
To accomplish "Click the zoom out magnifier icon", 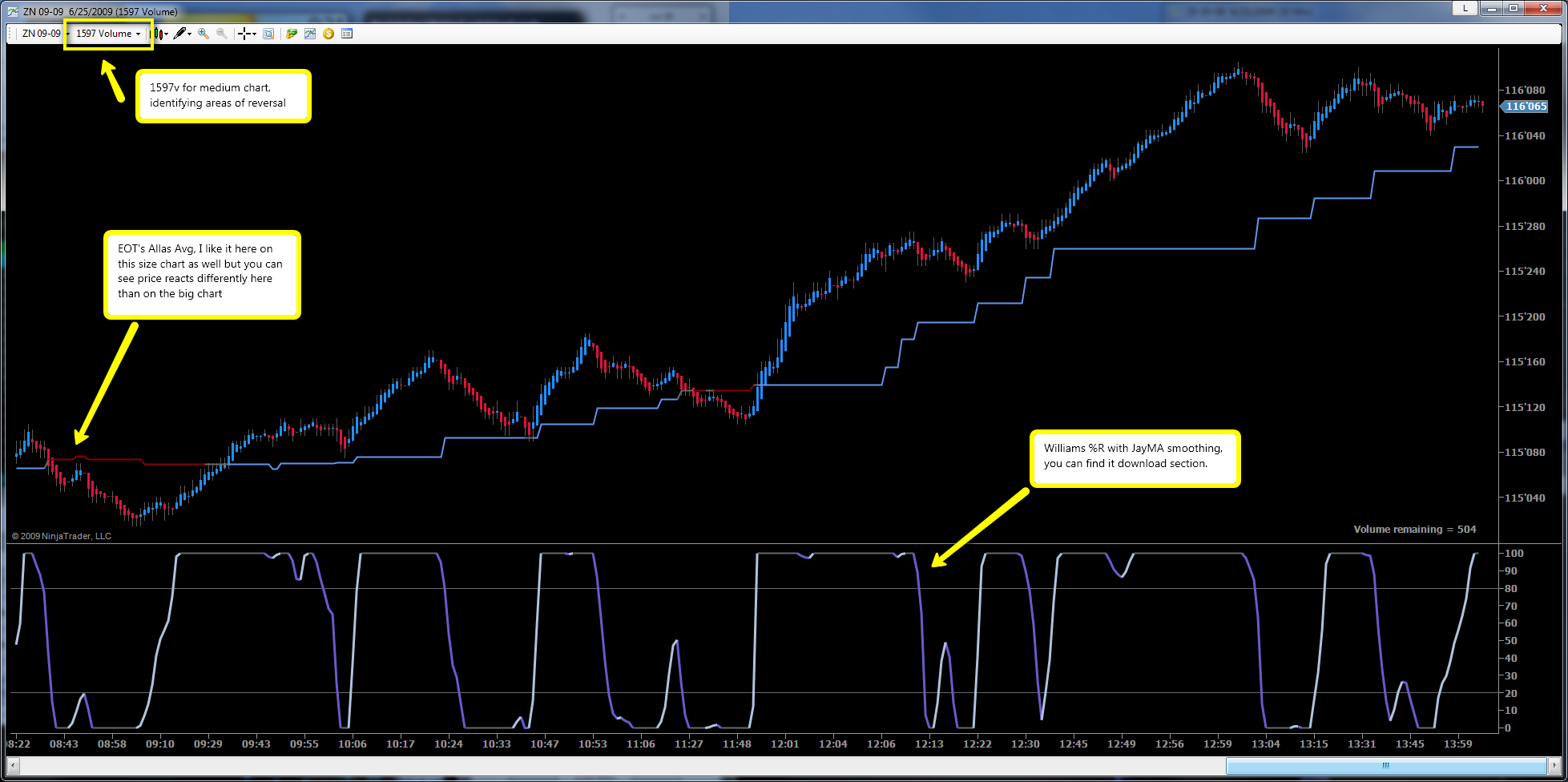I will 222,34.
